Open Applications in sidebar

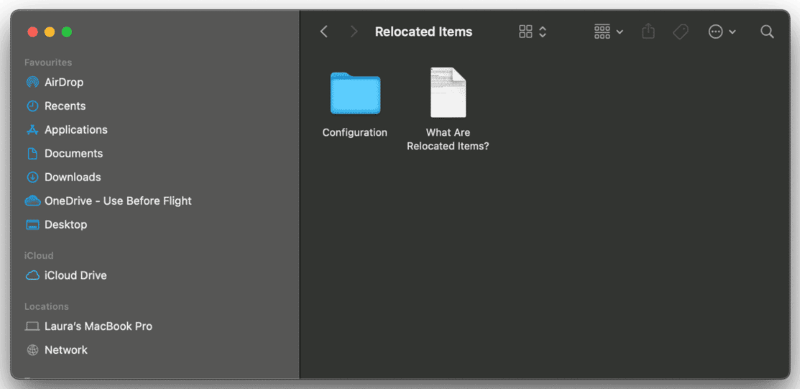[x=76, y=130]
